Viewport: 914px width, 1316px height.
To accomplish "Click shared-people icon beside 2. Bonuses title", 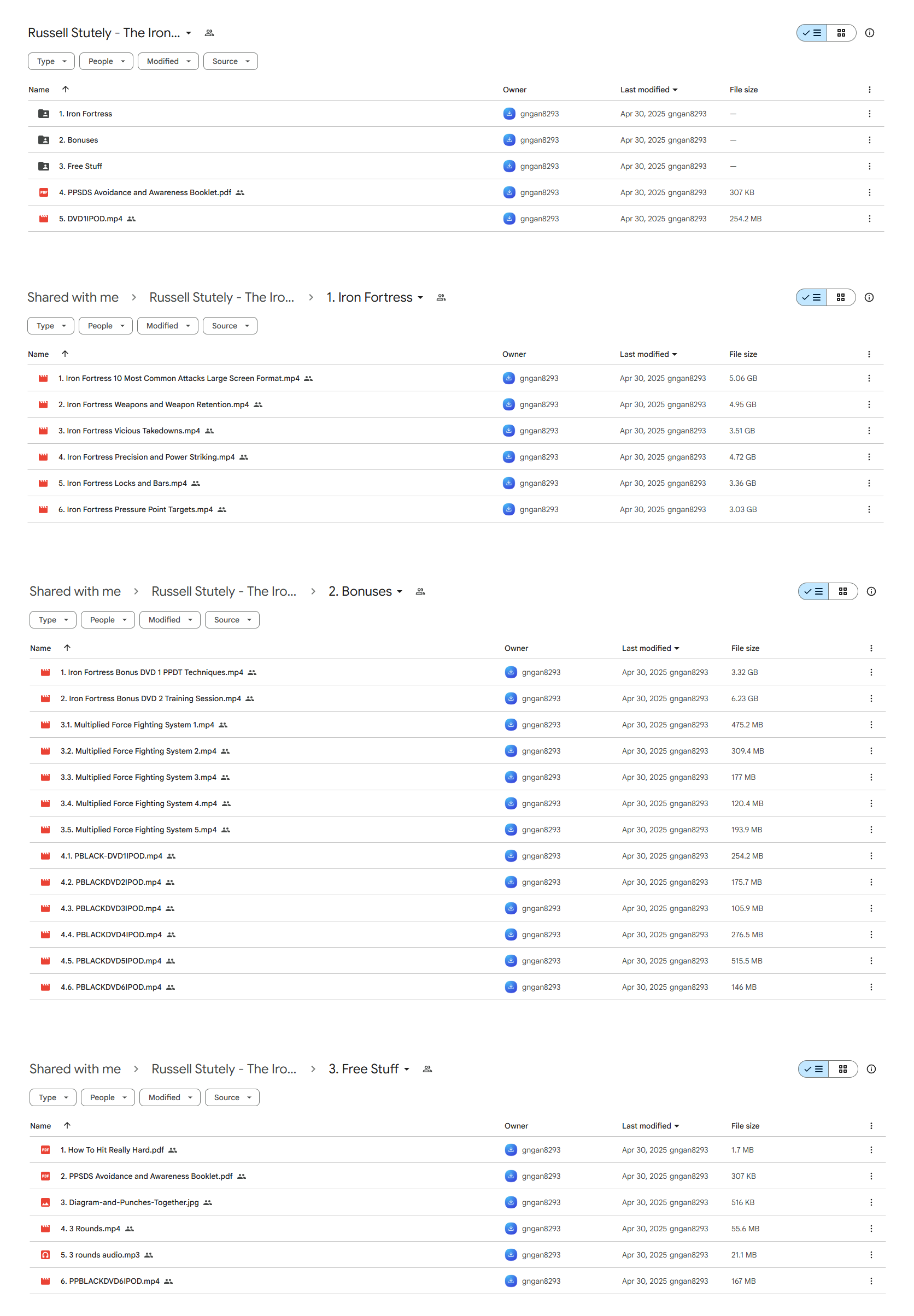I will (420, 592).
